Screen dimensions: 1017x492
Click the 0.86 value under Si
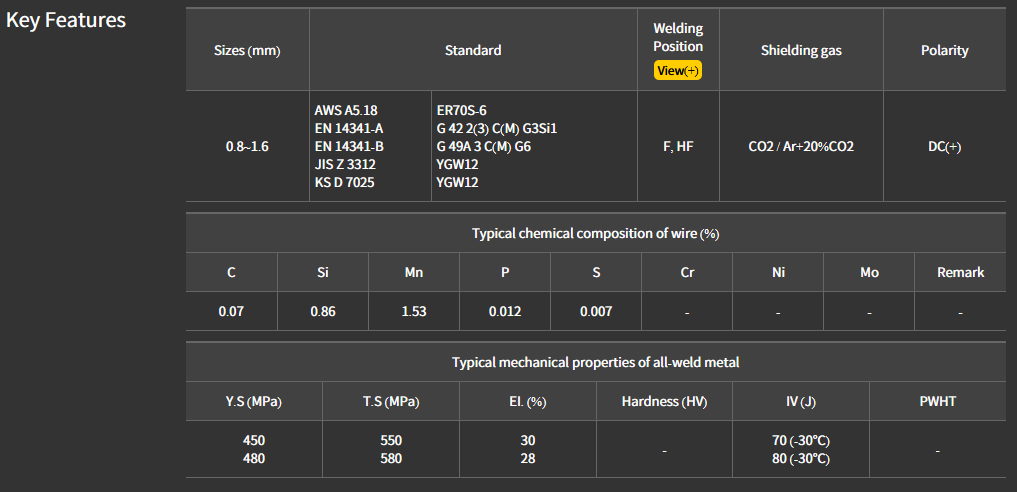click(x=323, y=311)
